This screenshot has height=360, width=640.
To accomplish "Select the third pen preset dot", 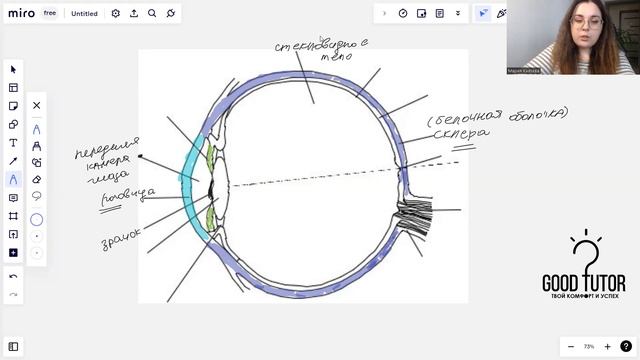I will [x=36, y=253].
